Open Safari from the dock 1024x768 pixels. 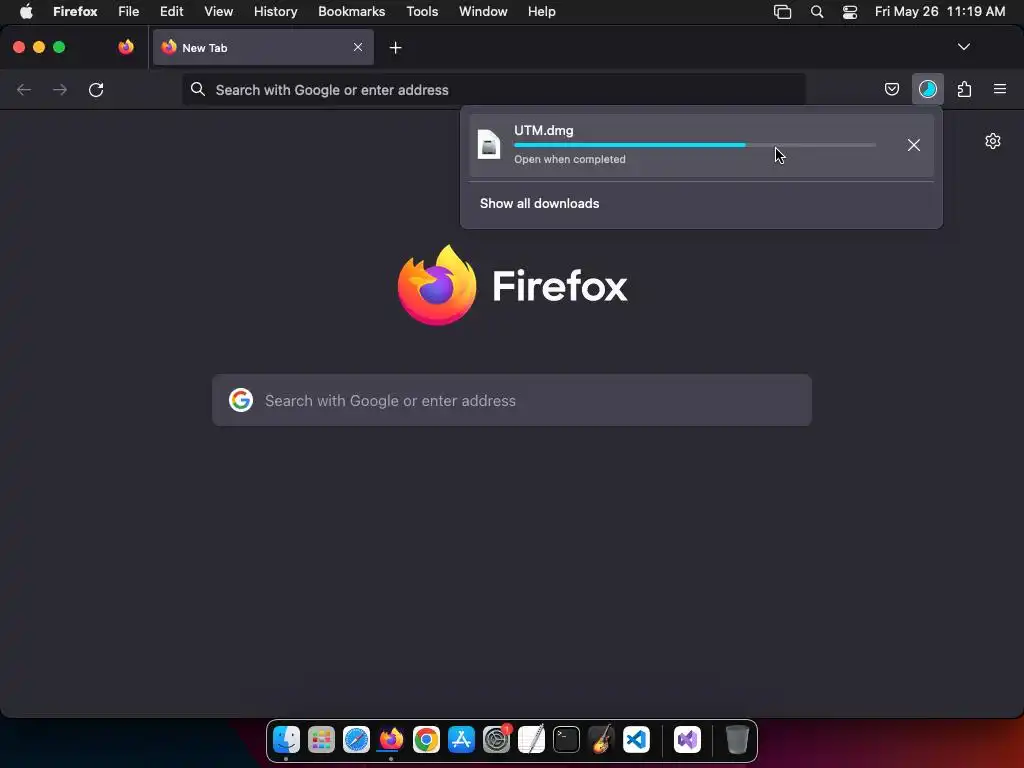tap(357, 740)
